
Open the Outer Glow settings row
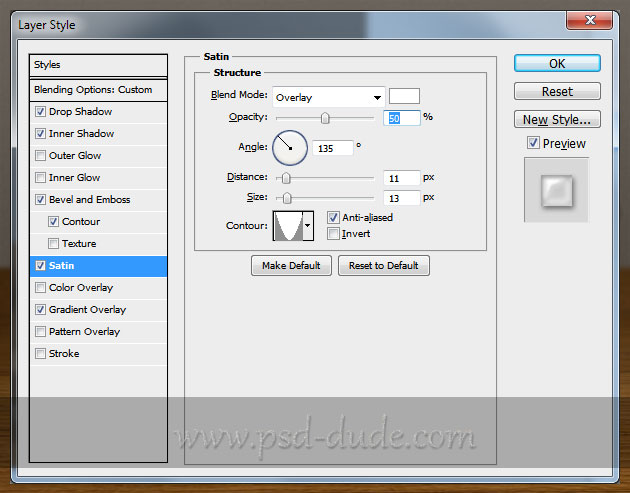tap(98, 156)
